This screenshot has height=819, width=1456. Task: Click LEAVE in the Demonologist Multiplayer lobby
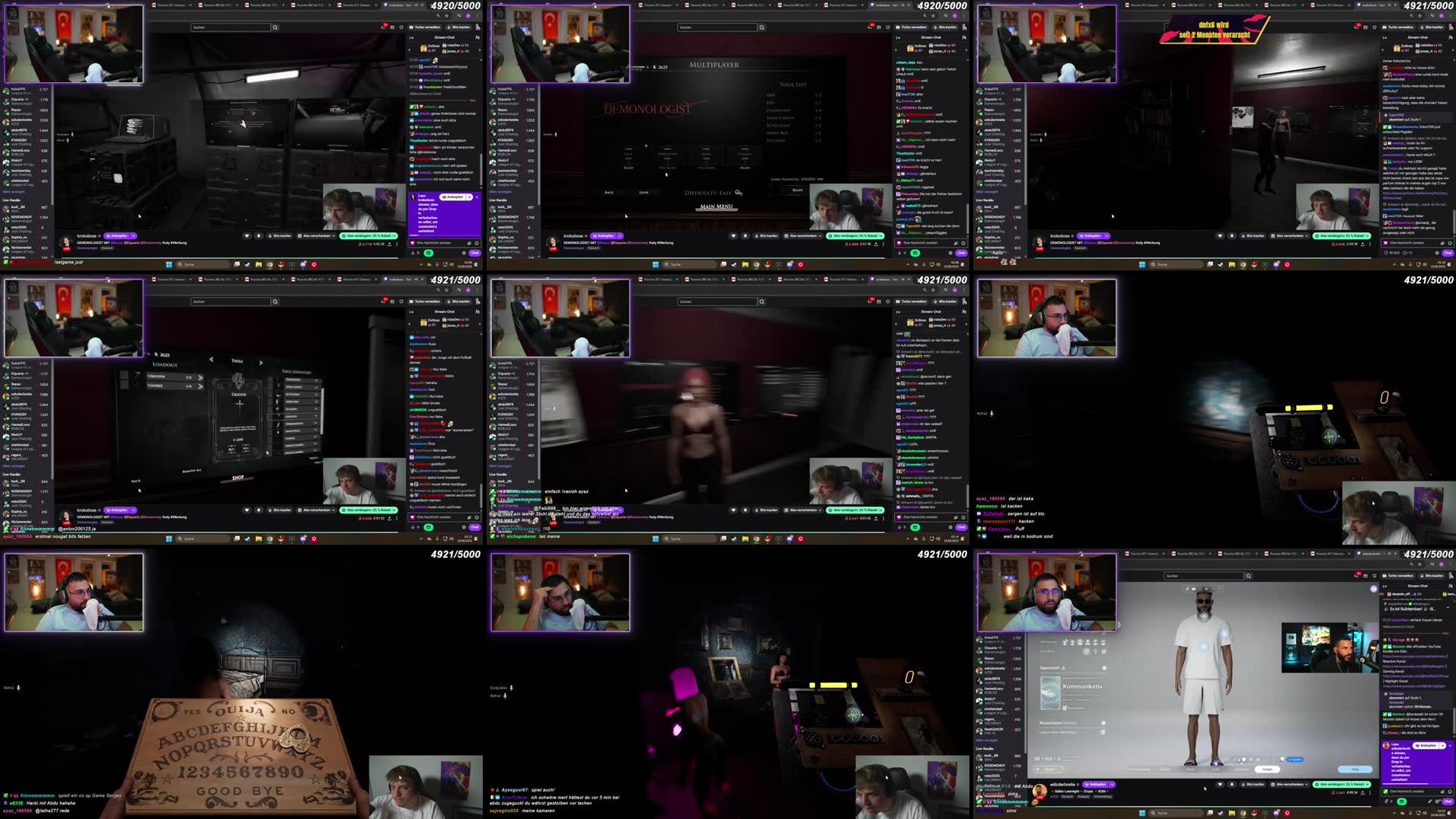click(x=643, y=193)
